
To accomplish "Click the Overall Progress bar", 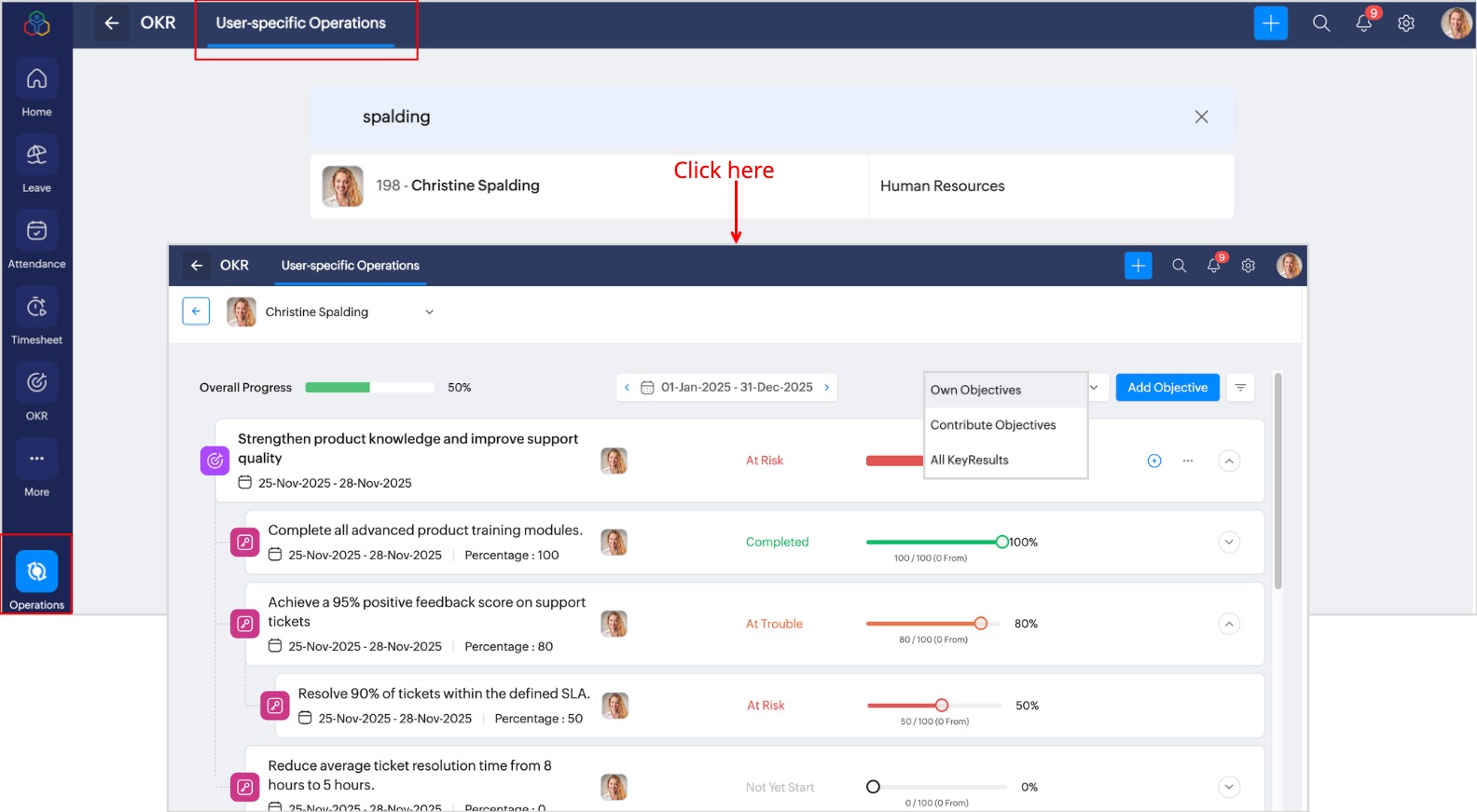I will click(x=369, y=388).
